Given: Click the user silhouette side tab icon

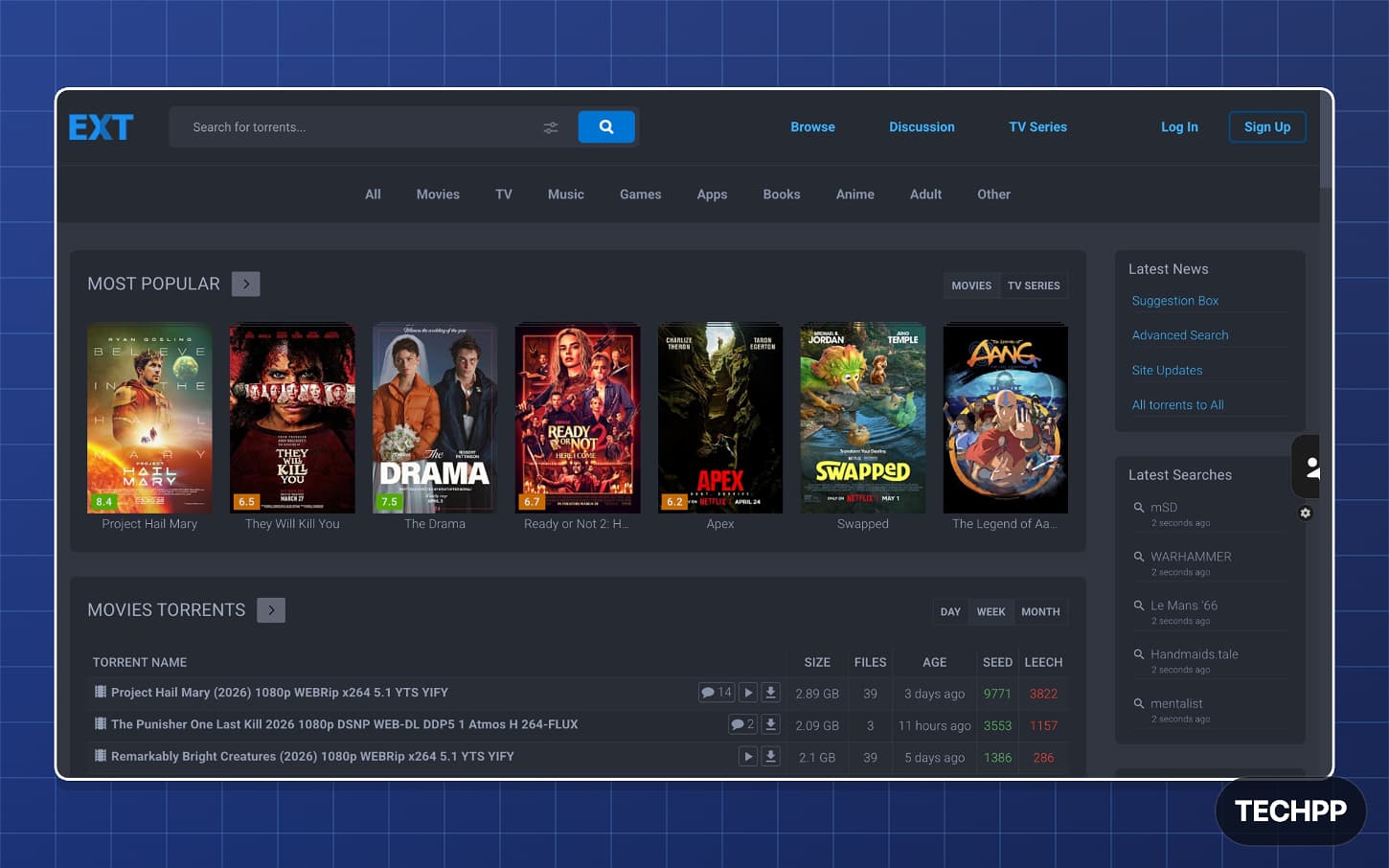Looking at the screenshot, I should (1312, 468).
